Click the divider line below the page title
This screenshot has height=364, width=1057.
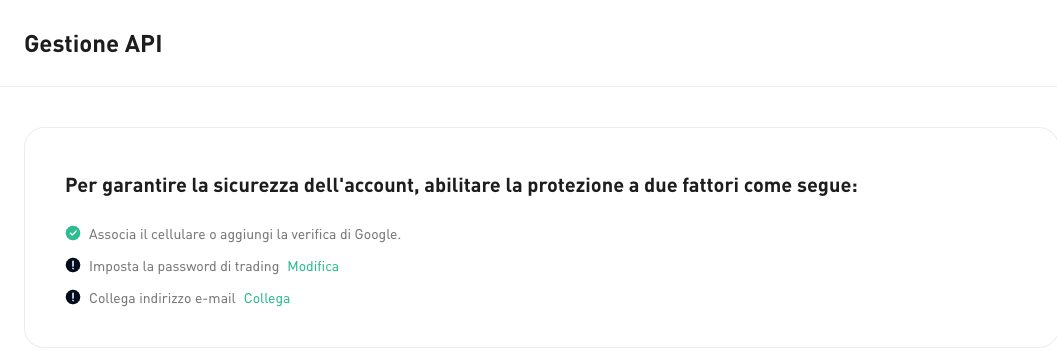[528, 86]
